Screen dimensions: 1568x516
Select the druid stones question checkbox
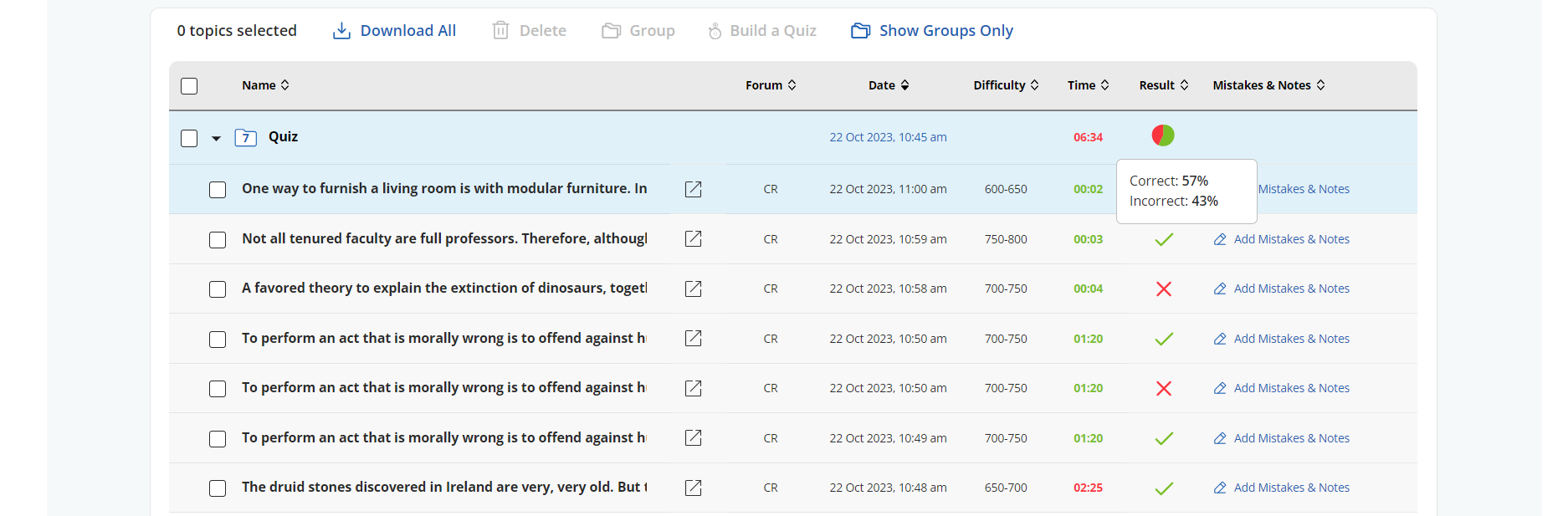point(218,488)
